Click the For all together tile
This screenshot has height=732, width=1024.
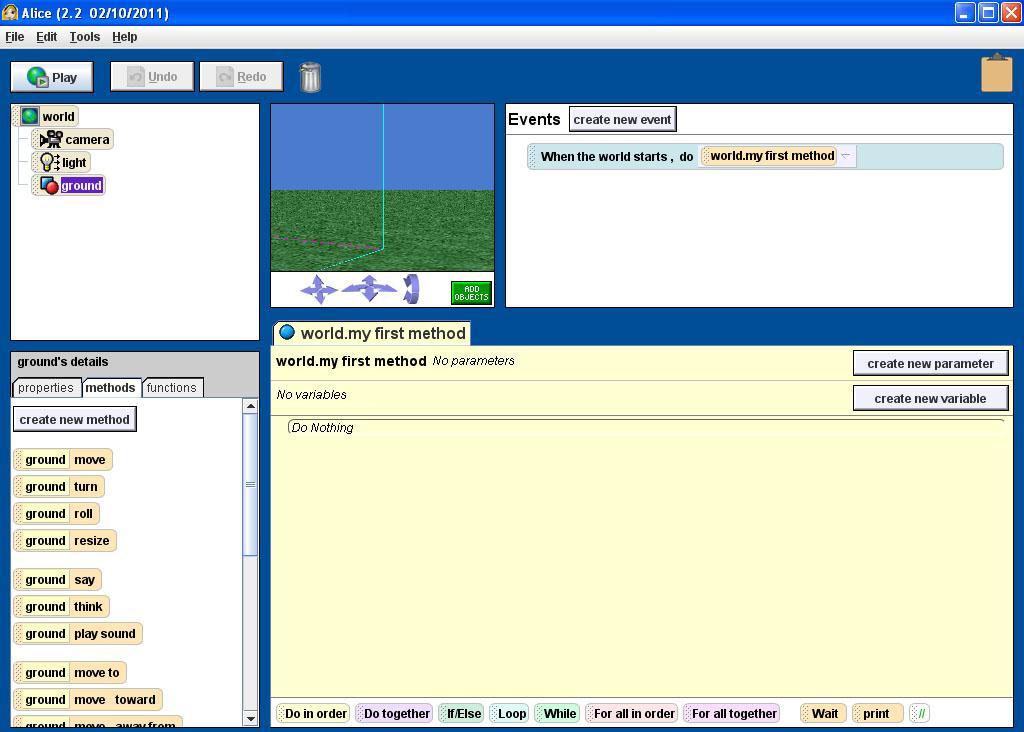point(732,714)
